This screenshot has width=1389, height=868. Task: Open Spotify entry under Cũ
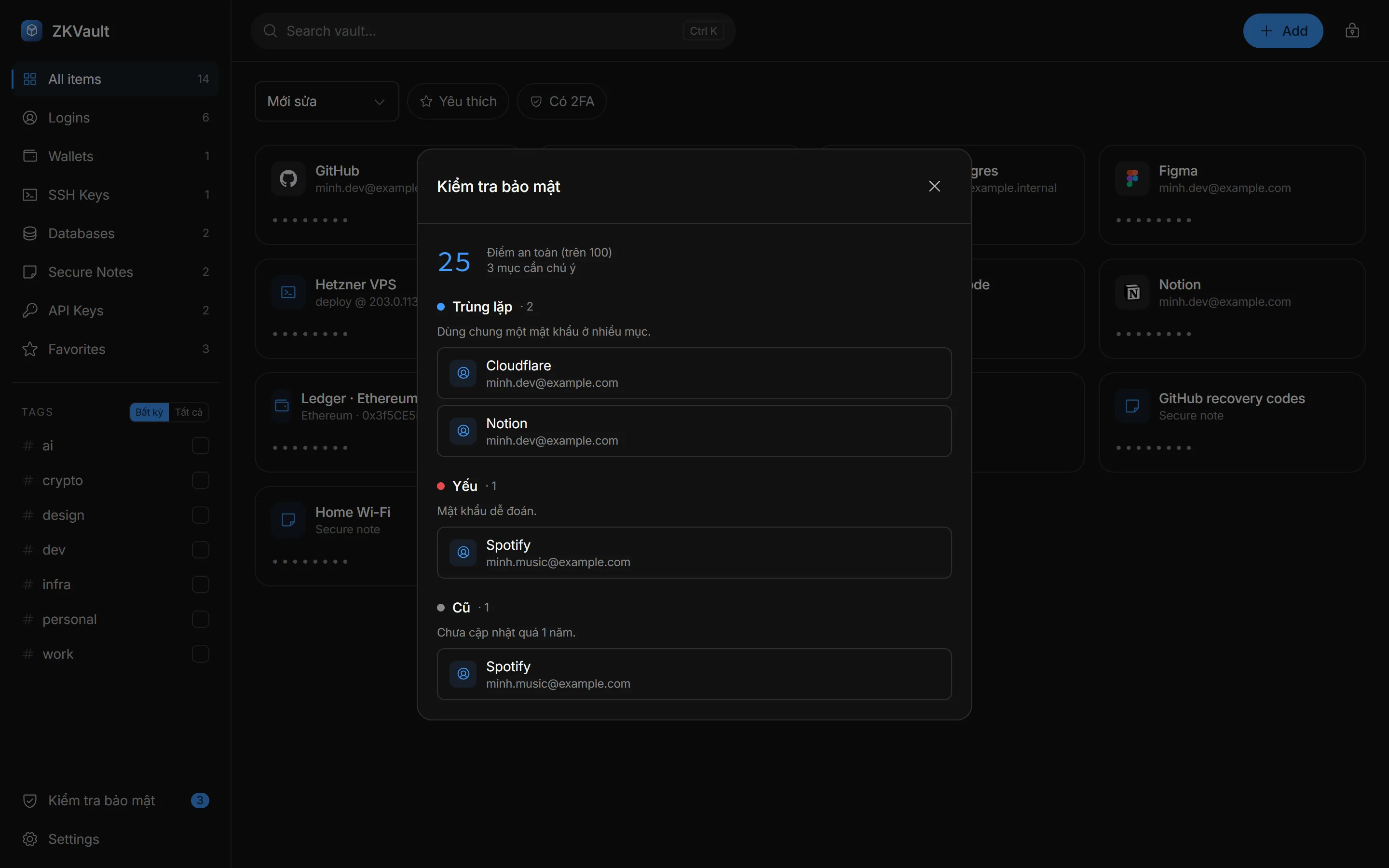tap(694, 674)
